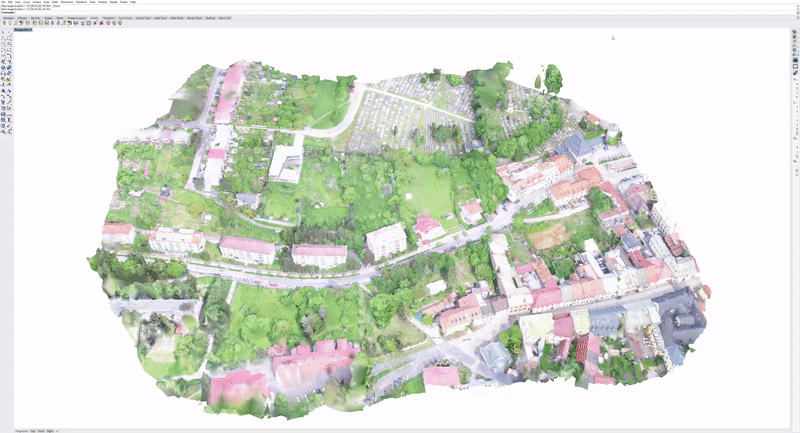
Task: Switch to the Front viewport tab
Action: click(x=43, y=430)
